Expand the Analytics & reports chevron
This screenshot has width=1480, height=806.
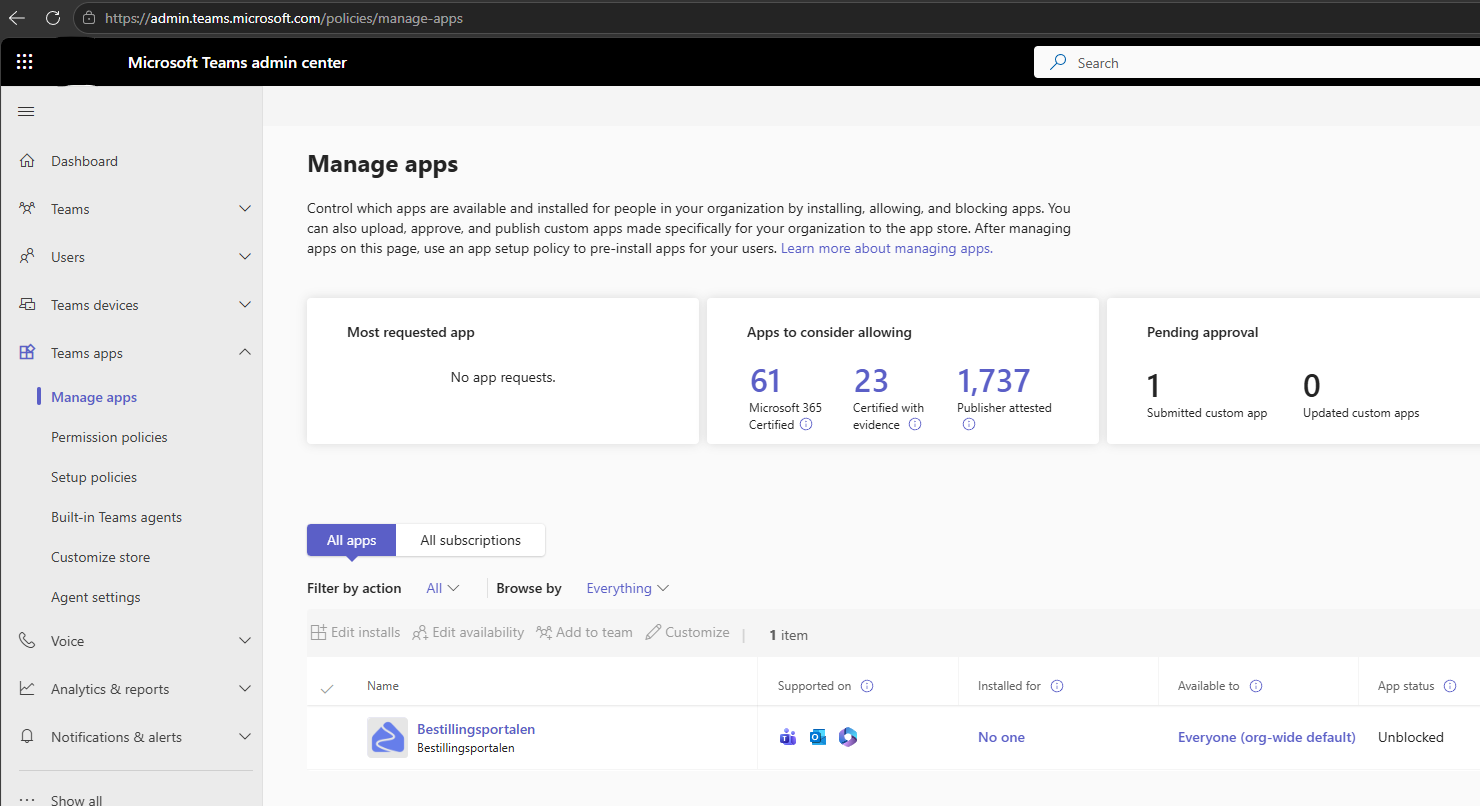click(x=245, y=688)
